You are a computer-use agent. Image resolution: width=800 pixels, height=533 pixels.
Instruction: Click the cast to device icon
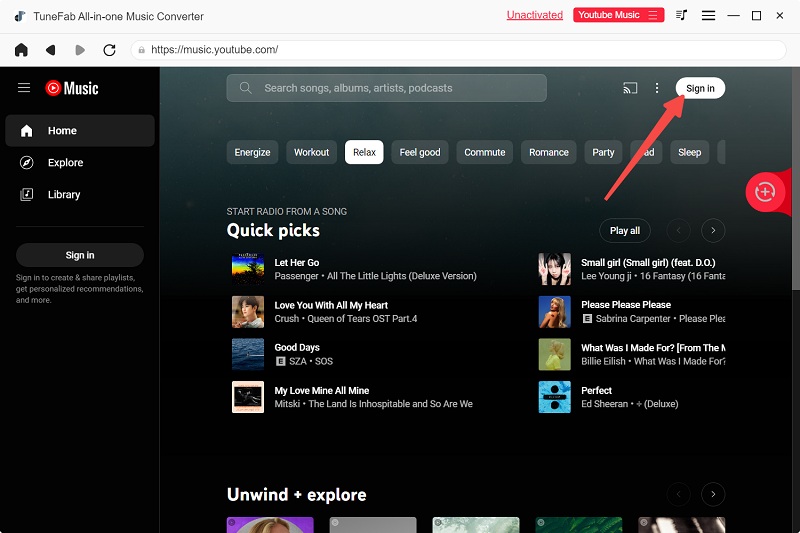coord(630,88)
